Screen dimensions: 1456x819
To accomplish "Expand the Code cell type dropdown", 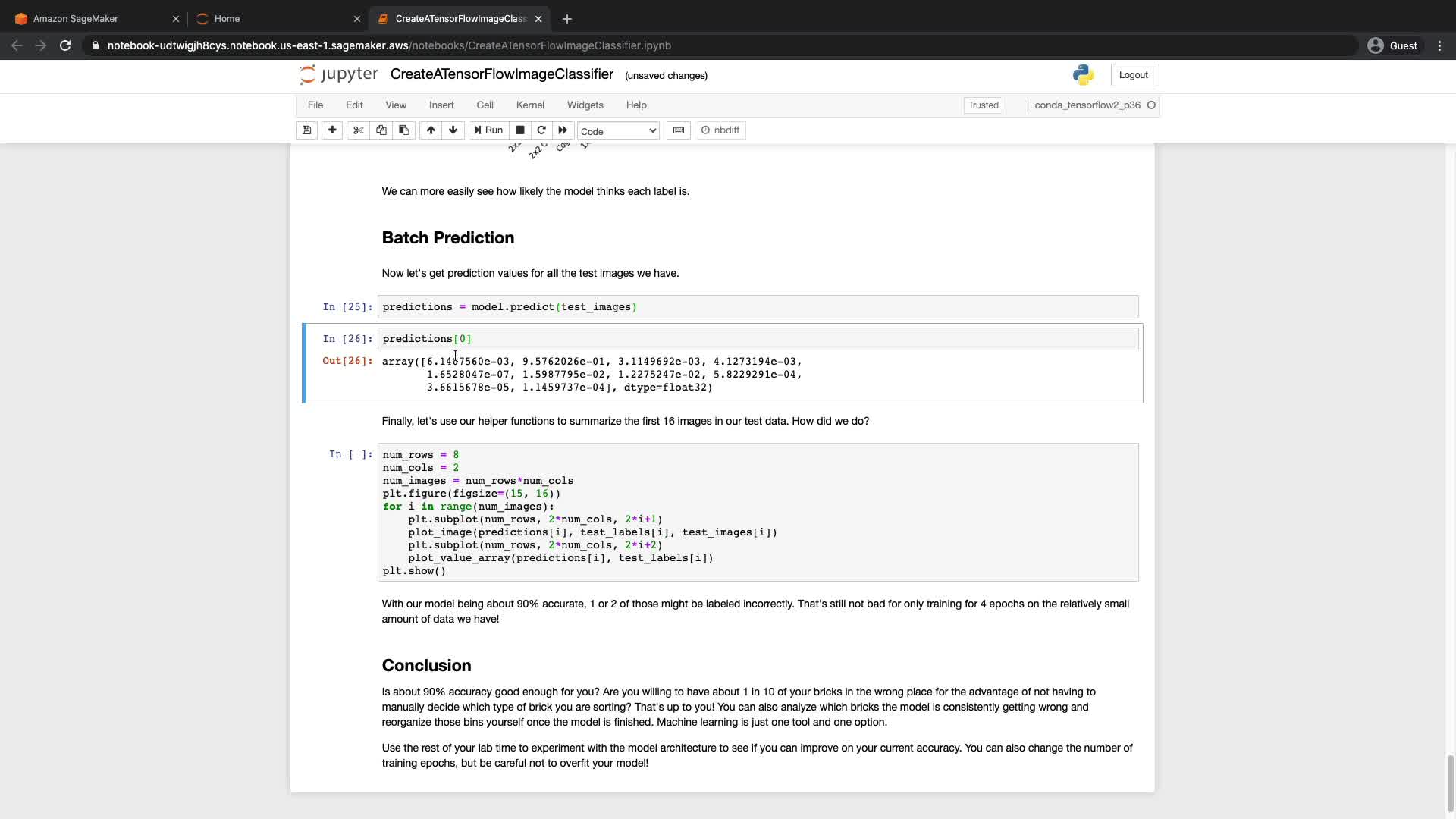I will [x=618, y=131].
